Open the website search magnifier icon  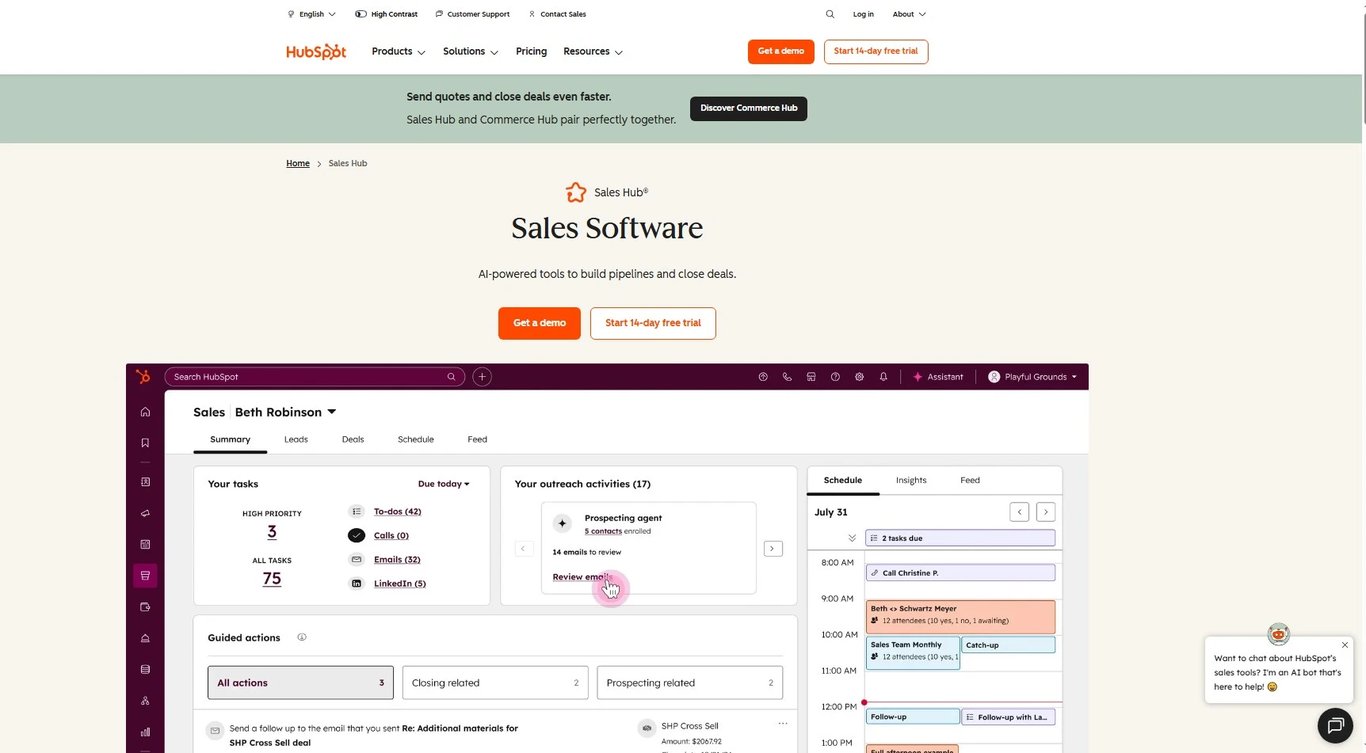tap(830, 14)
